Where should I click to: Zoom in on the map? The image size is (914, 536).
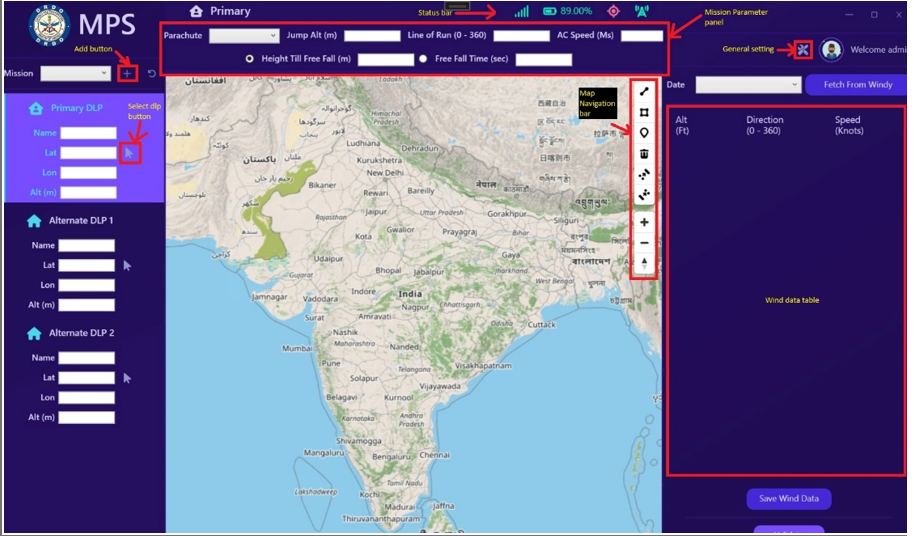coord(644,222)
